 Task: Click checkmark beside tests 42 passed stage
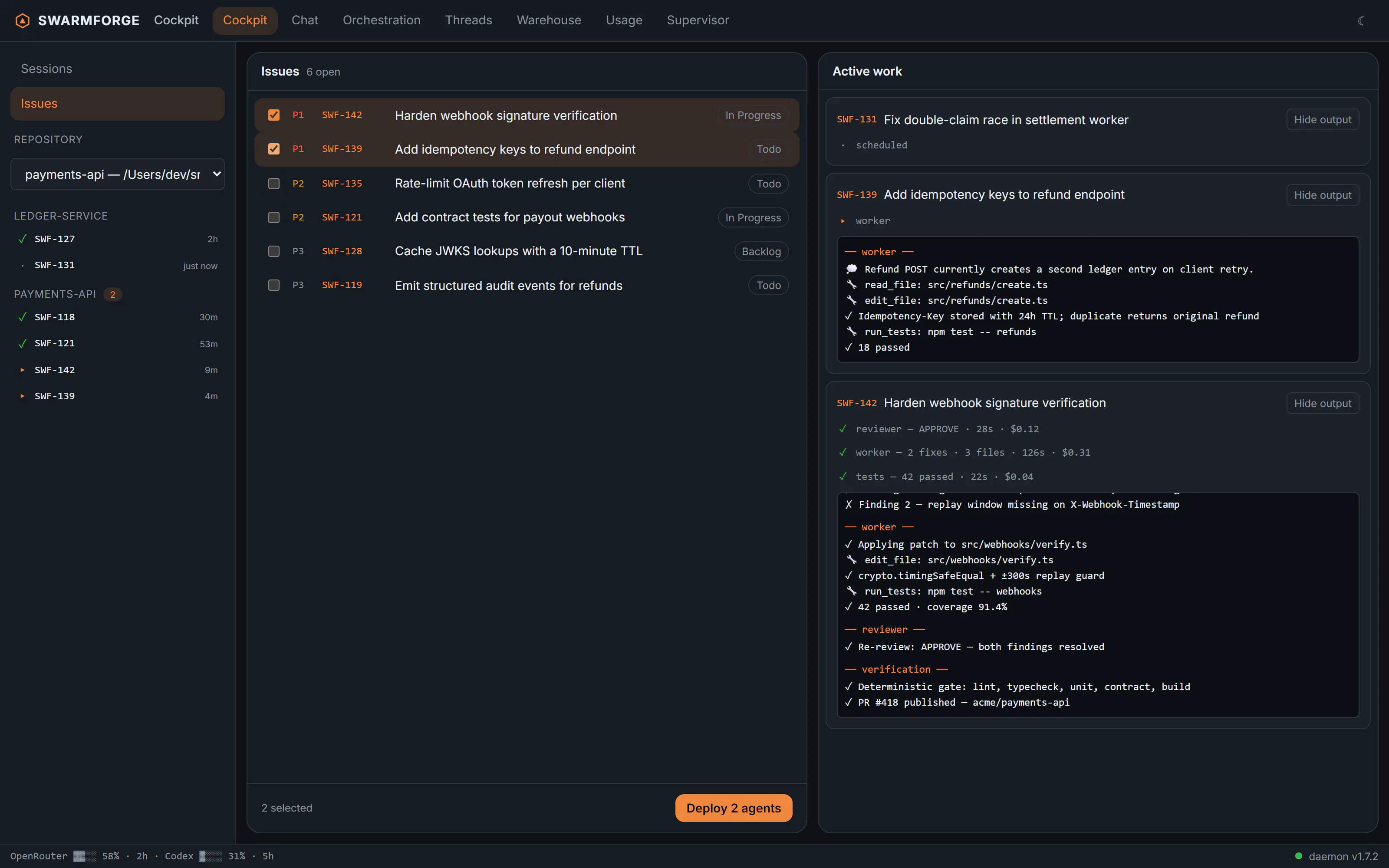click(x=843, y=477)
